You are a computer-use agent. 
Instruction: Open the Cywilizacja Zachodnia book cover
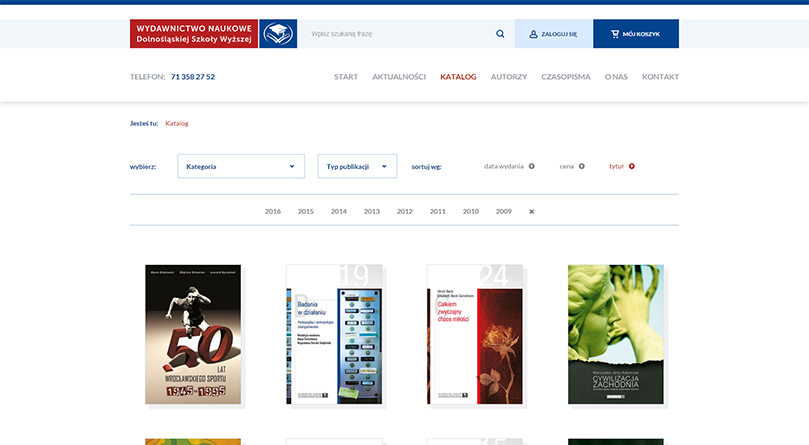tap(616, 335)
